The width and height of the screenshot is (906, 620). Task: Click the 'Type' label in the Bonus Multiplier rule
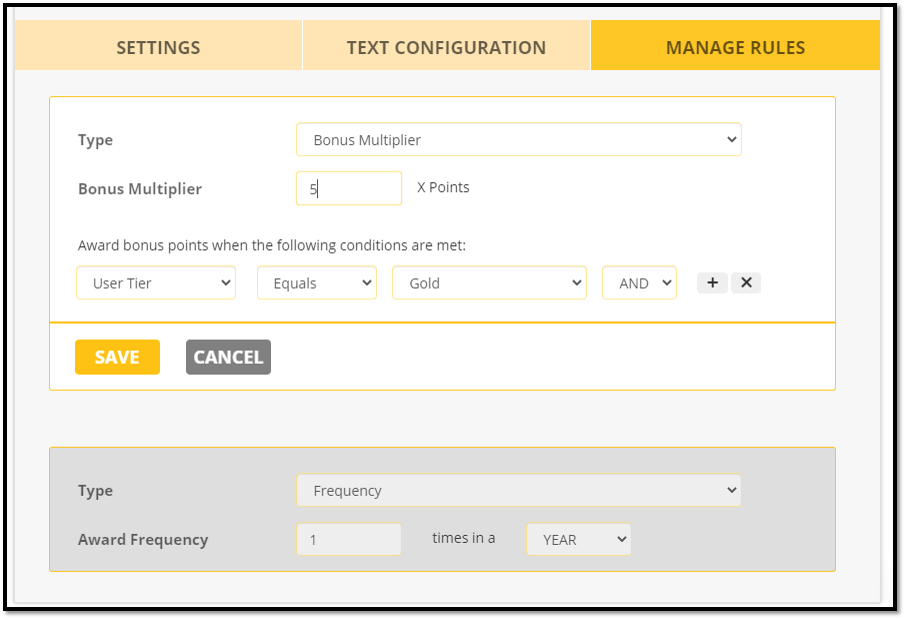pyautogui.click(x=95, y=140)
